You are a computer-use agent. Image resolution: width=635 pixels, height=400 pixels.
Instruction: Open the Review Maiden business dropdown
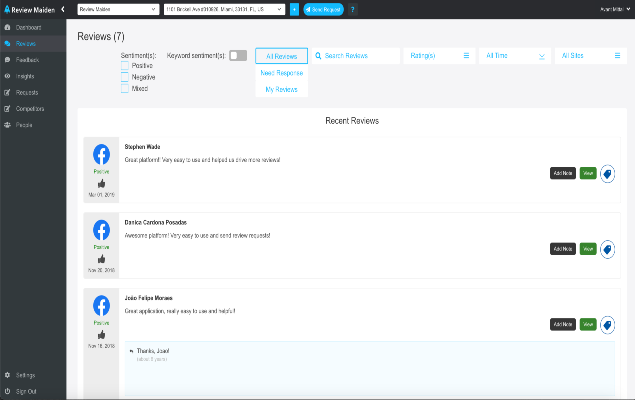(x=118, y=9)
